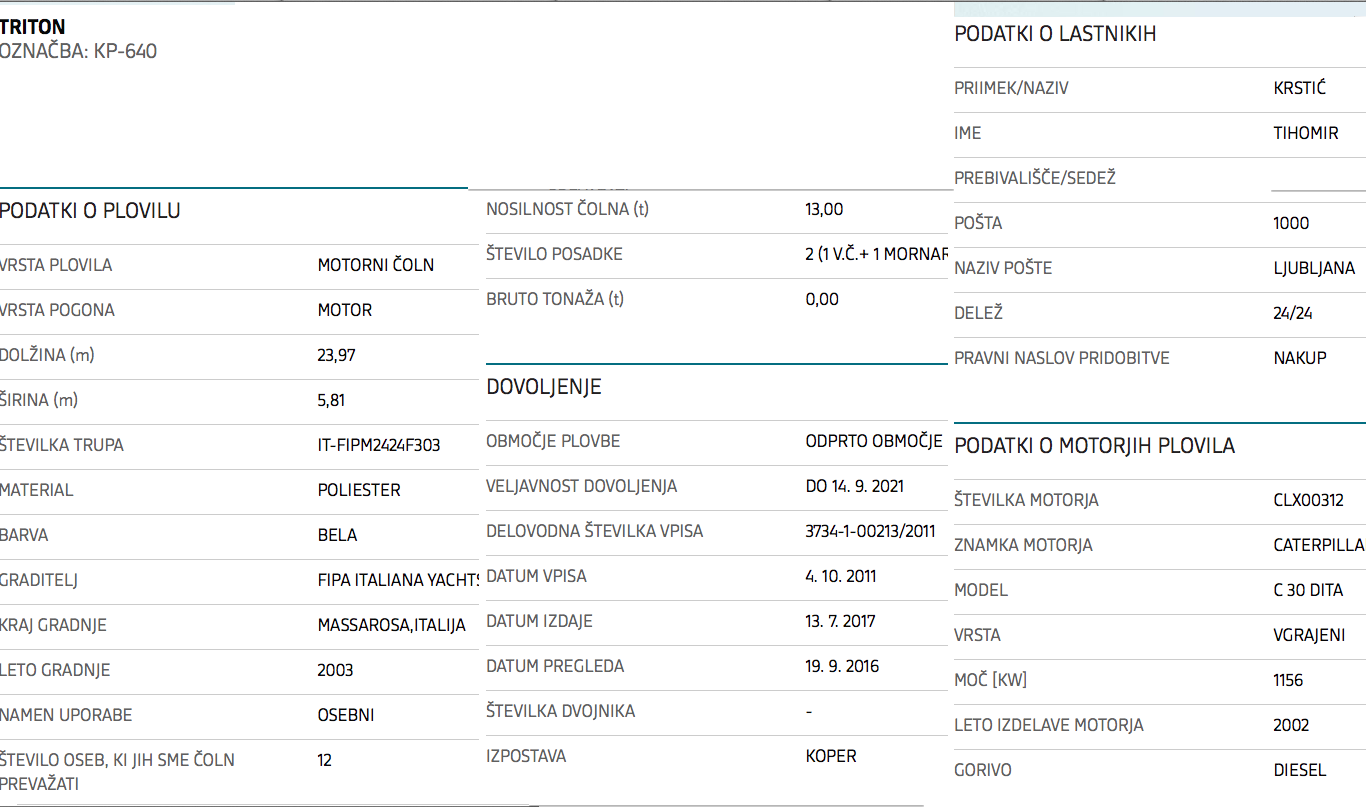Select the owner surname KRSTIĆ
Image resolution: width=1366 pixels, height=807 pixels.
click(1300, 88)
